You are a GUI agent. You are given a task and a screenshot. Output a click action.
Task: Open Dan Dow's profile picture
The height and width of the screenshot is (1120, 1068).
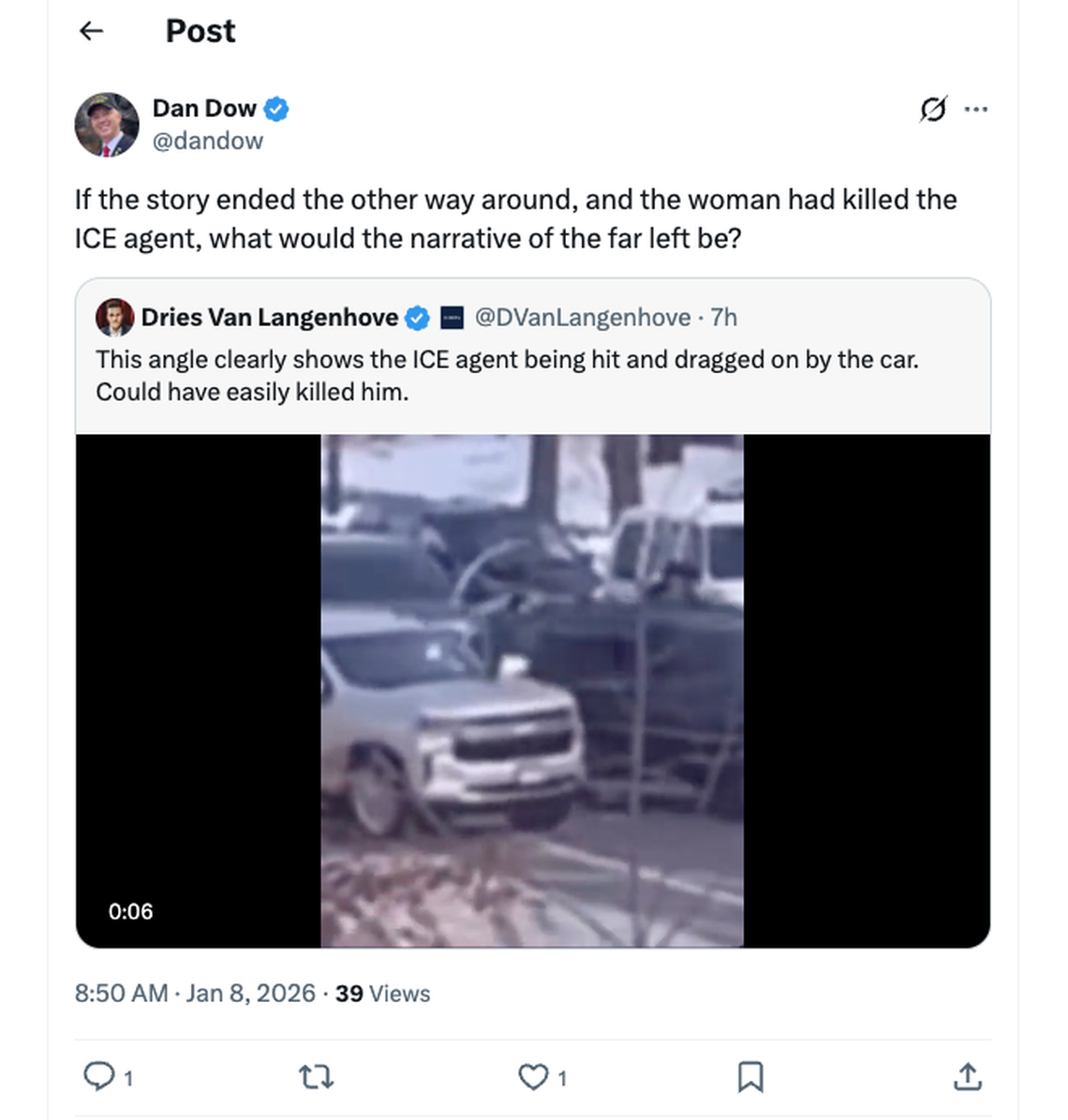(107, 124)
